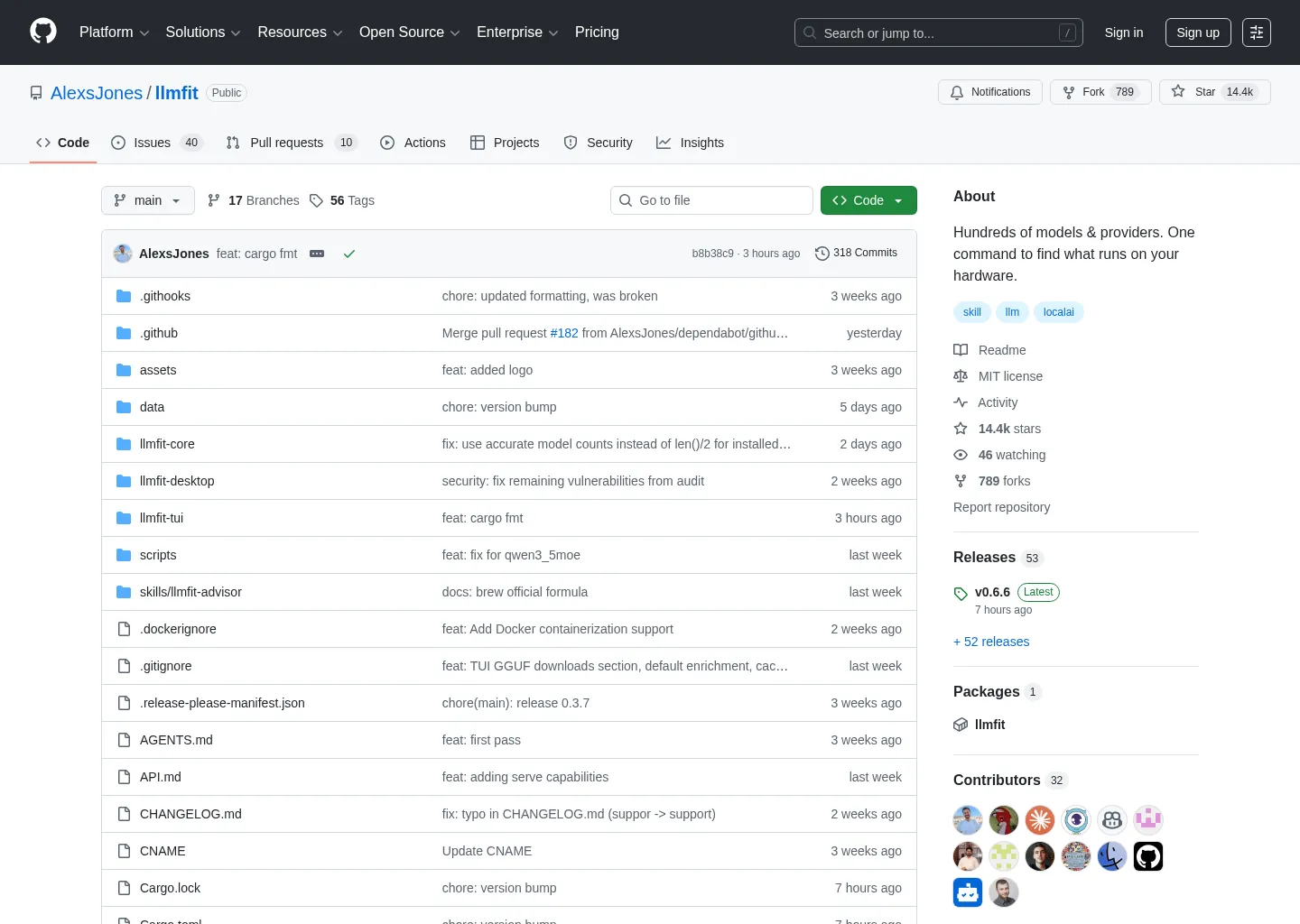Open the command palette icon in the search bar
This screenshot has height=924, width=1300.
[1068, 32]
